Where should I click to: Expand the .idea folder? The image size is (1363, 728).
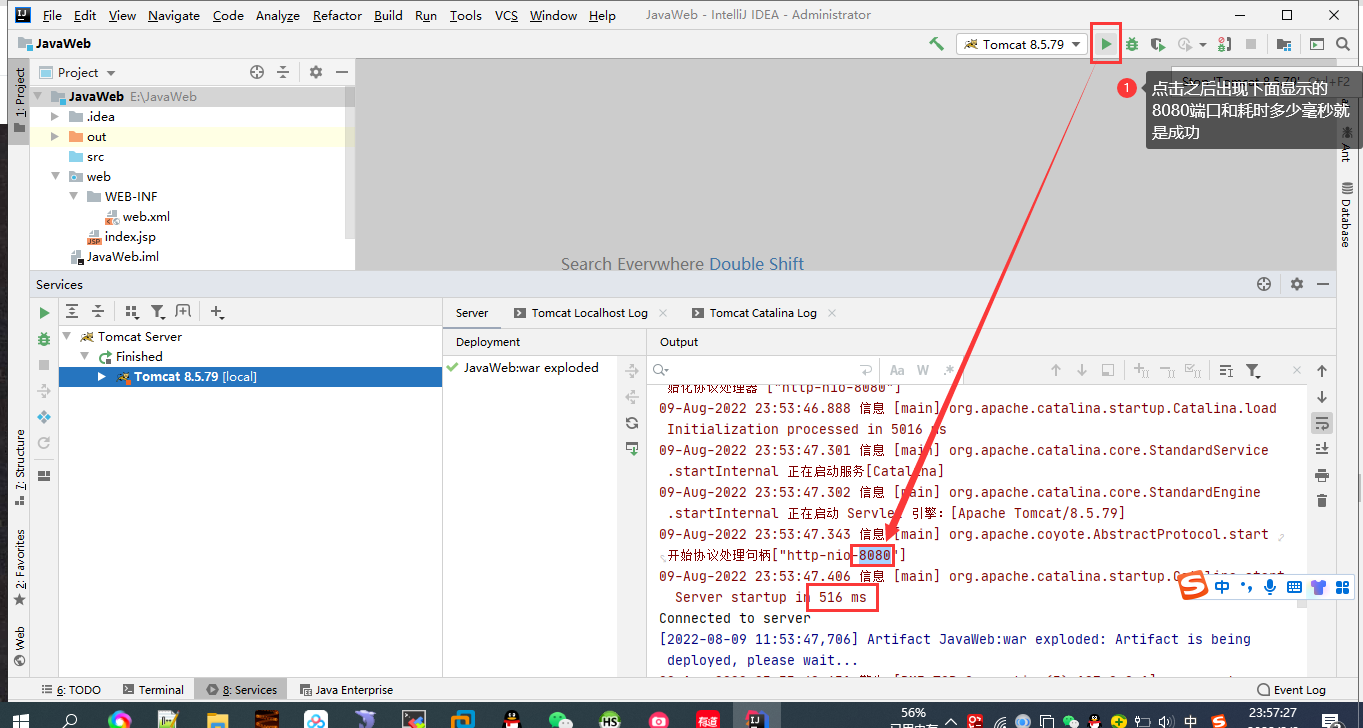[x=56, y=117]
